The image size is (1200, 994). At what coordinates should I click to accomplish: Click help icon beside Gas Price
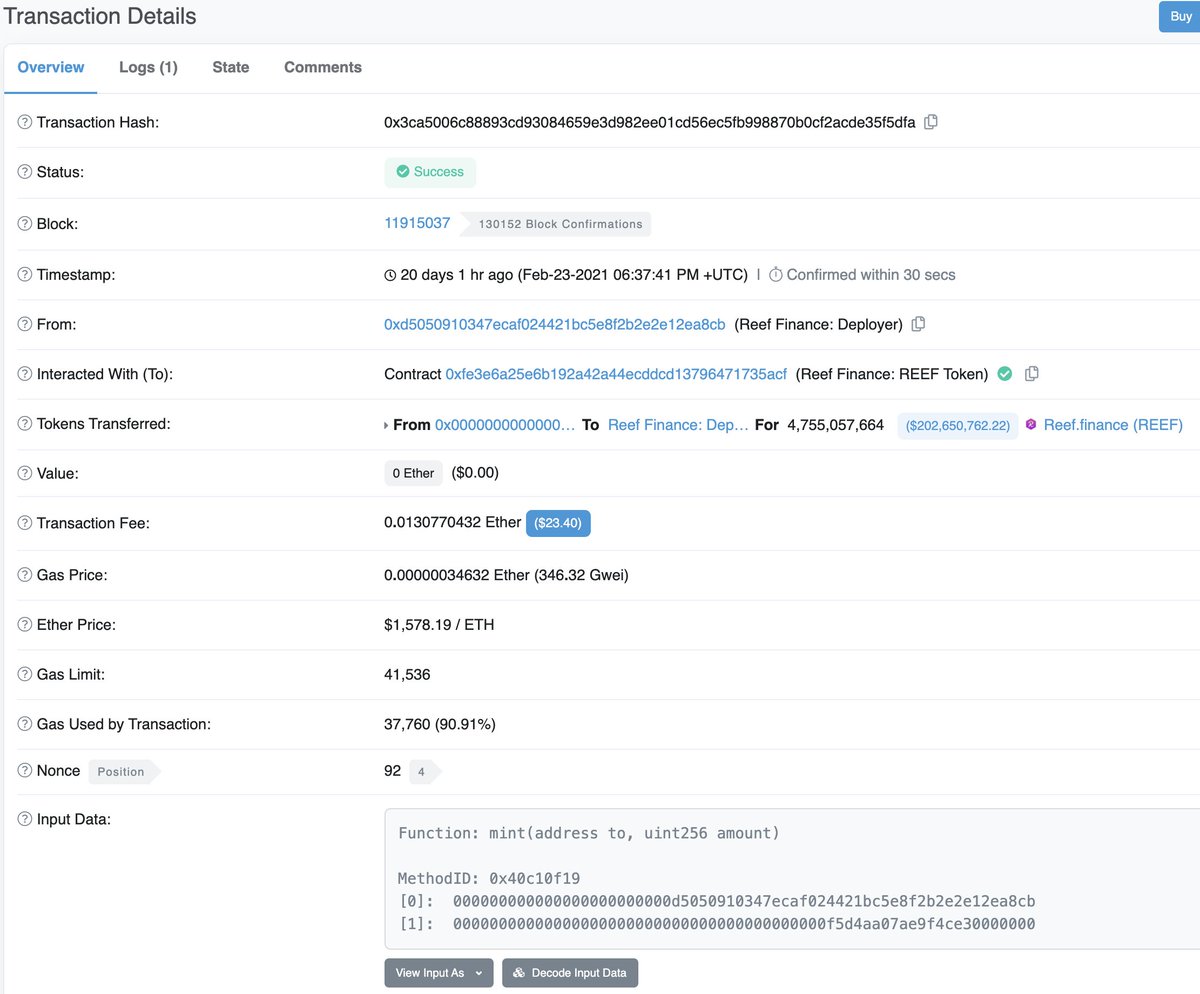[25, 575]
